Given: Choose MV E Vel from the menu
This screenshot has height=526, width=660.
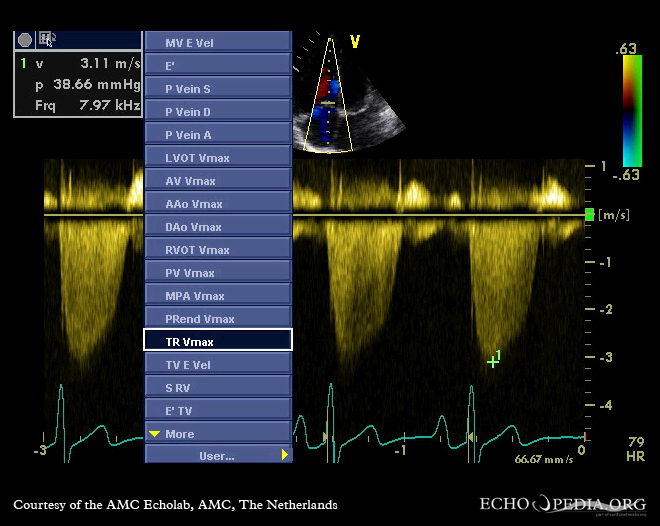Looking at the screenshot, I should [x=218, y=43].
